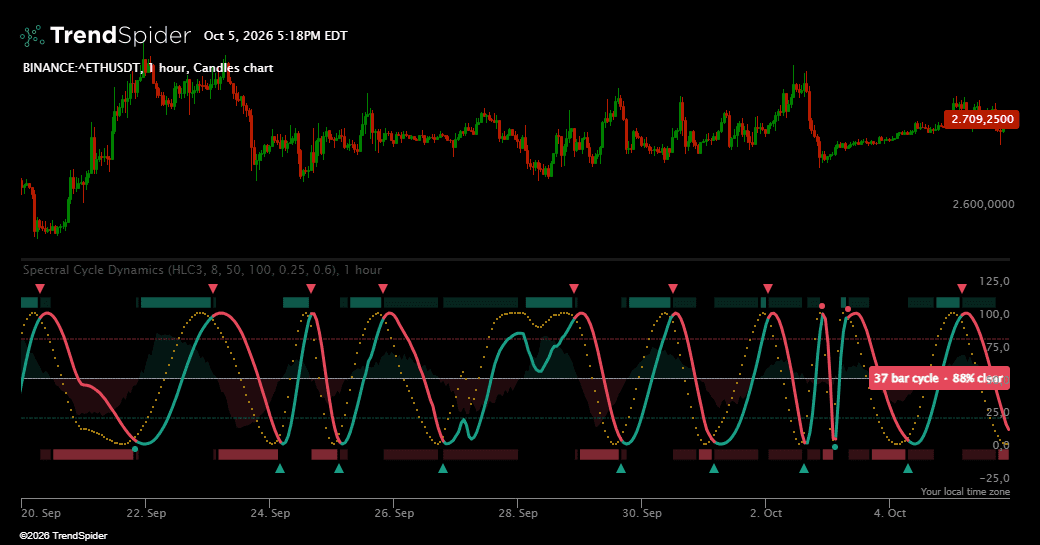Click the "24. Sep" date label
Viewport: 1040px width, 545px height.
point(270,513)
